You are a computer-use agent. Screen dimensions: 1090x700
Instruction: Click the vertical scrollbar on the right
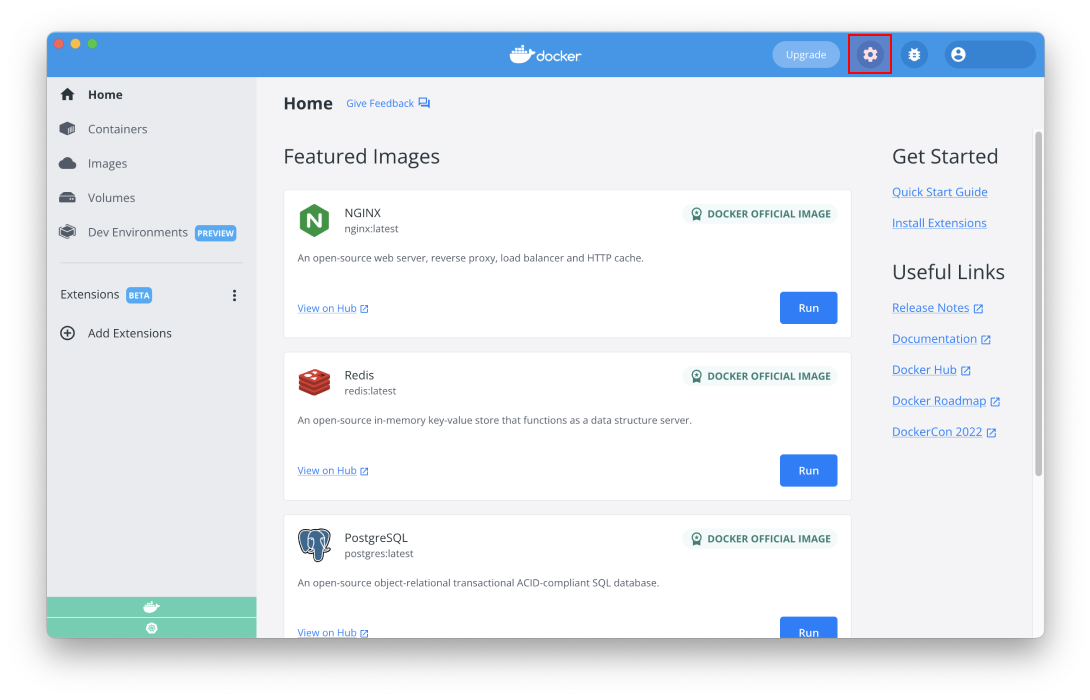(1039, 303)
